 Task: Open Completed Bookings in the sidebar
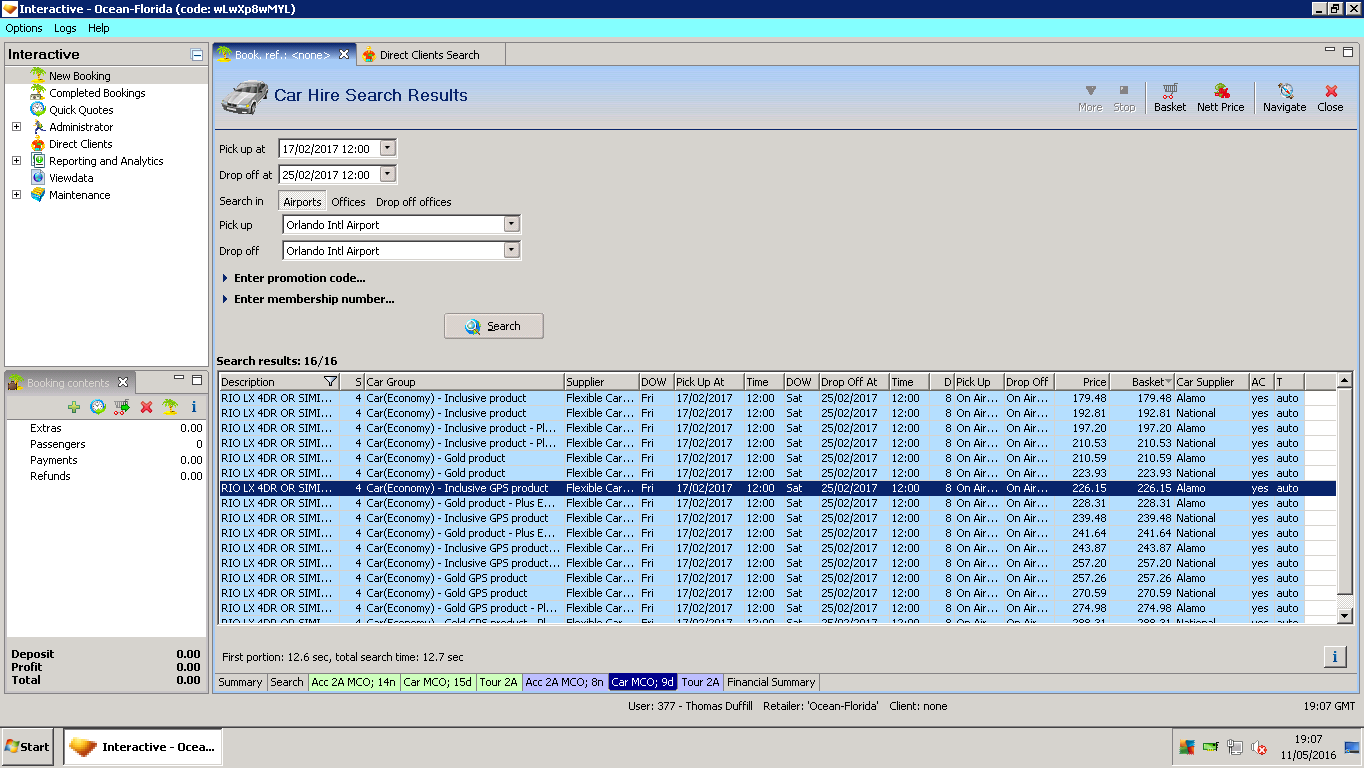click(x=97, y=93)
